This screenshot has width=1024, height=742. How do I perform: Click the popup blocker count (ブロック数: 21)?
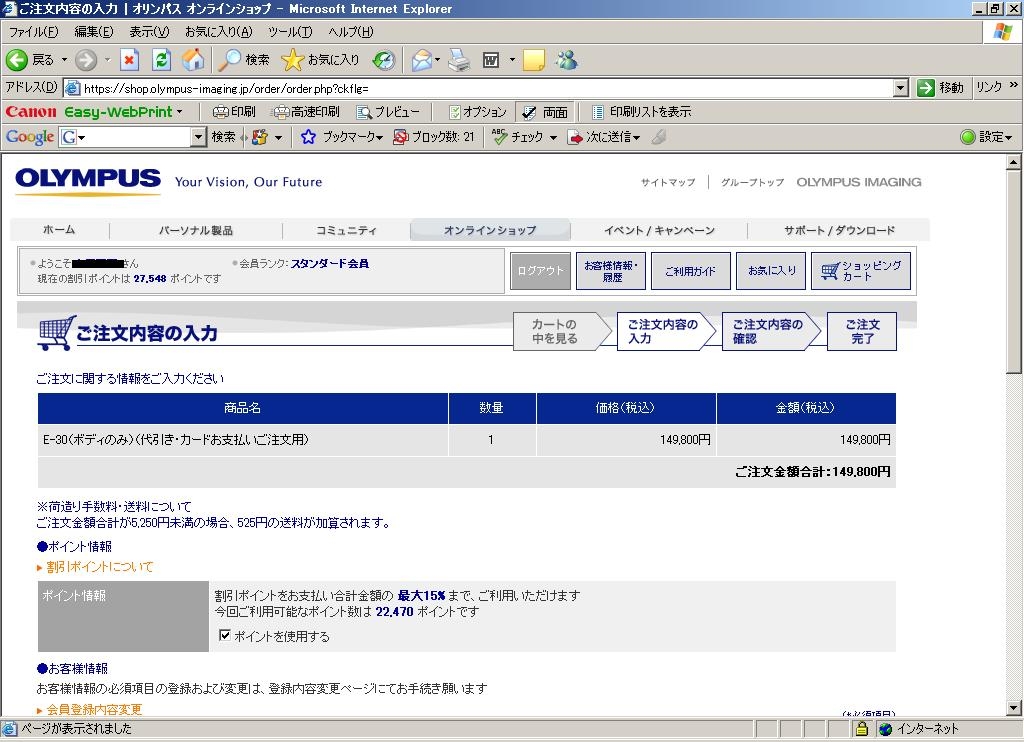[x=434, y=137]
